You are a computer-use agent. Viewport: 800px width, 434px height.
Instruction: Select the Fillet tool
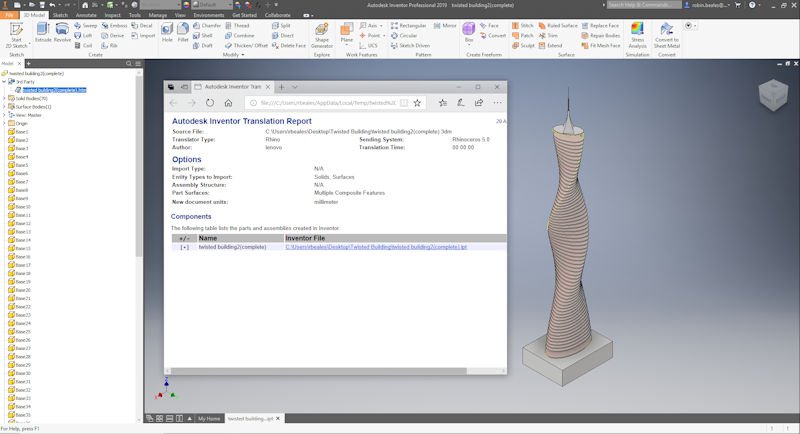183,32
